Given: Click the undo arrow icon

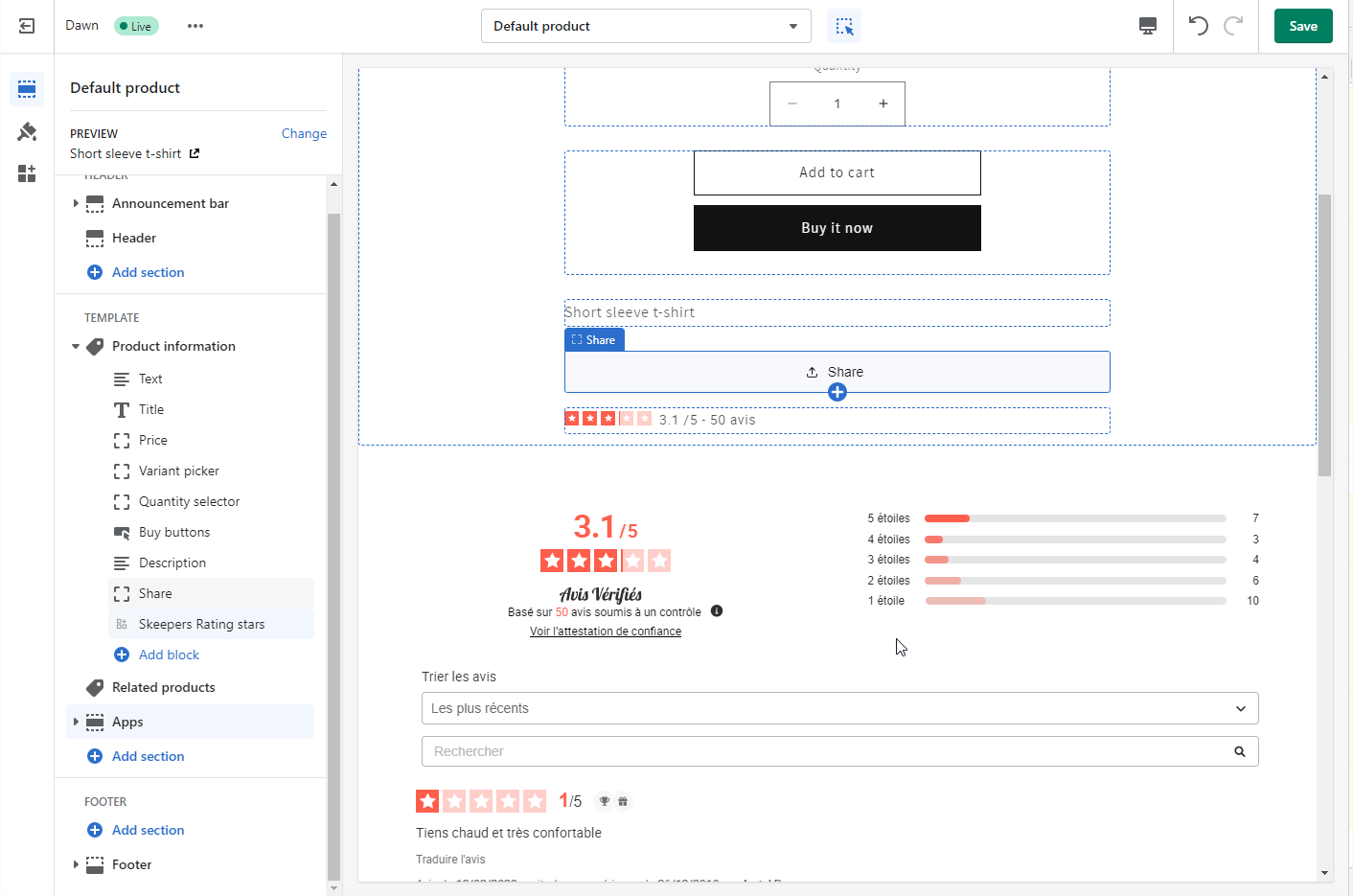Looking at the screenshot, I should pyautogui.click(x=1198, y=26).
